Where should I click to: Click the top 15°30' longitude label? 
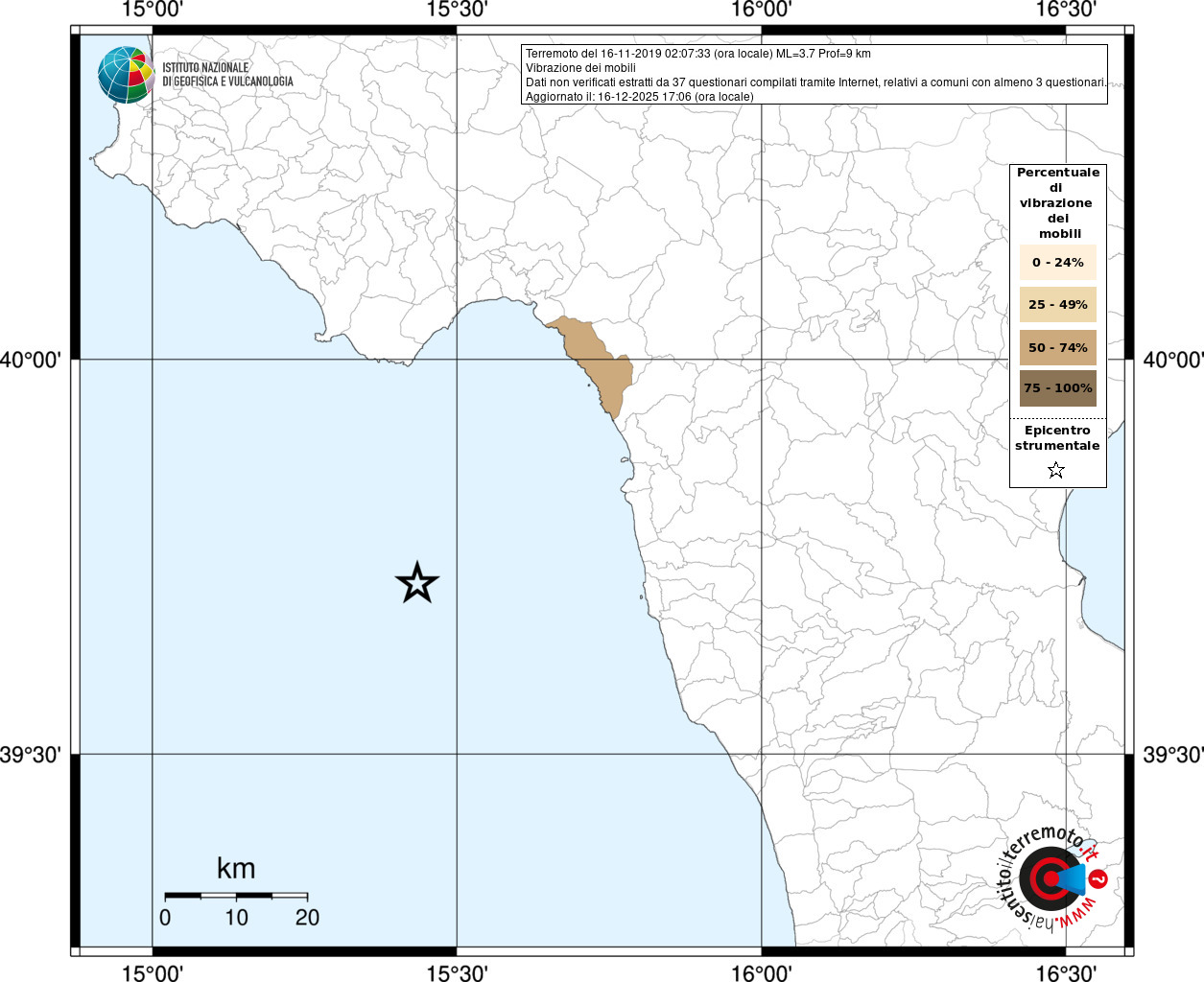click(457, 10)
